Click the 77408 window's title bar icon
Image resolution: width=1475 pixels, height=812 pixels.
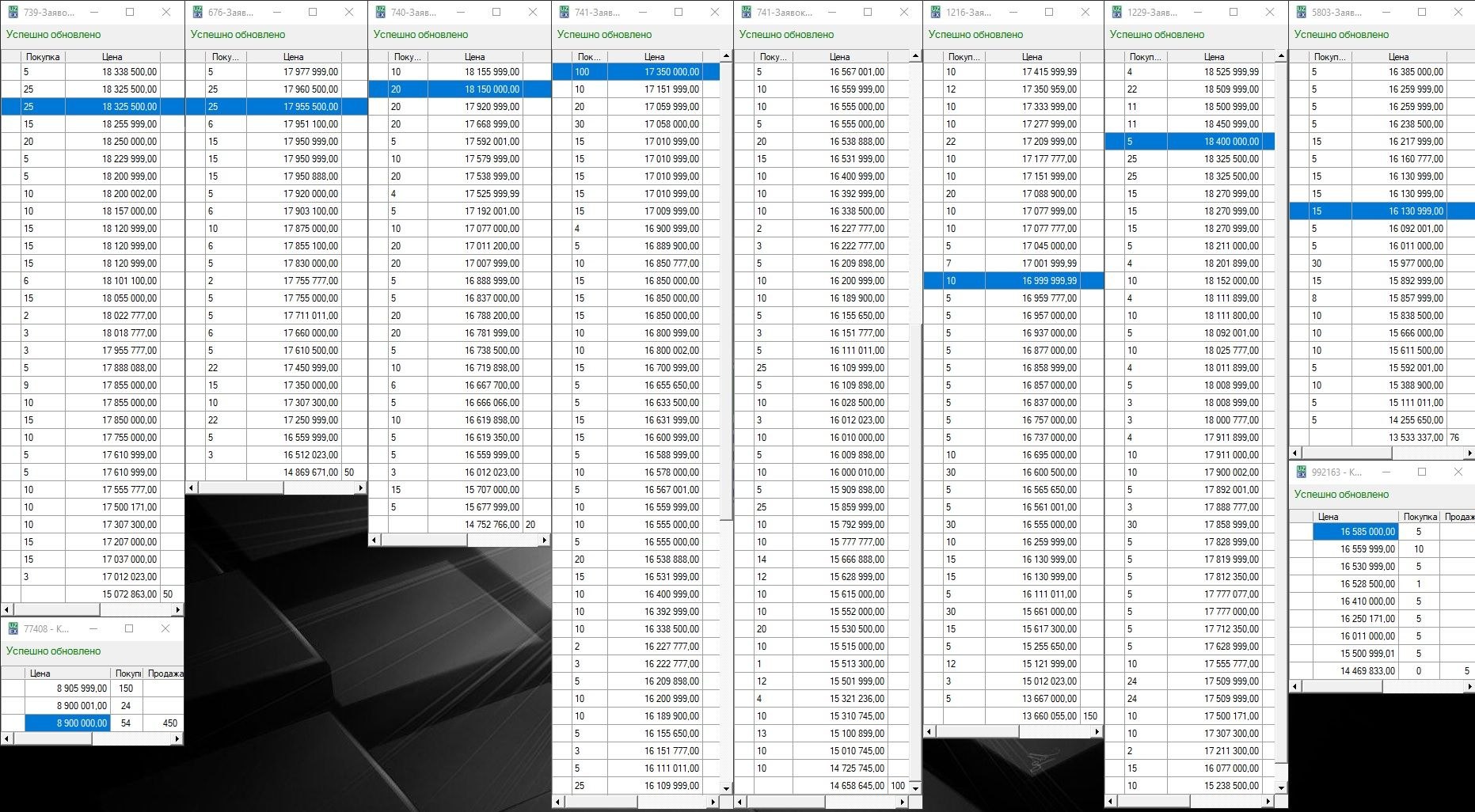[x=13, y=628]
